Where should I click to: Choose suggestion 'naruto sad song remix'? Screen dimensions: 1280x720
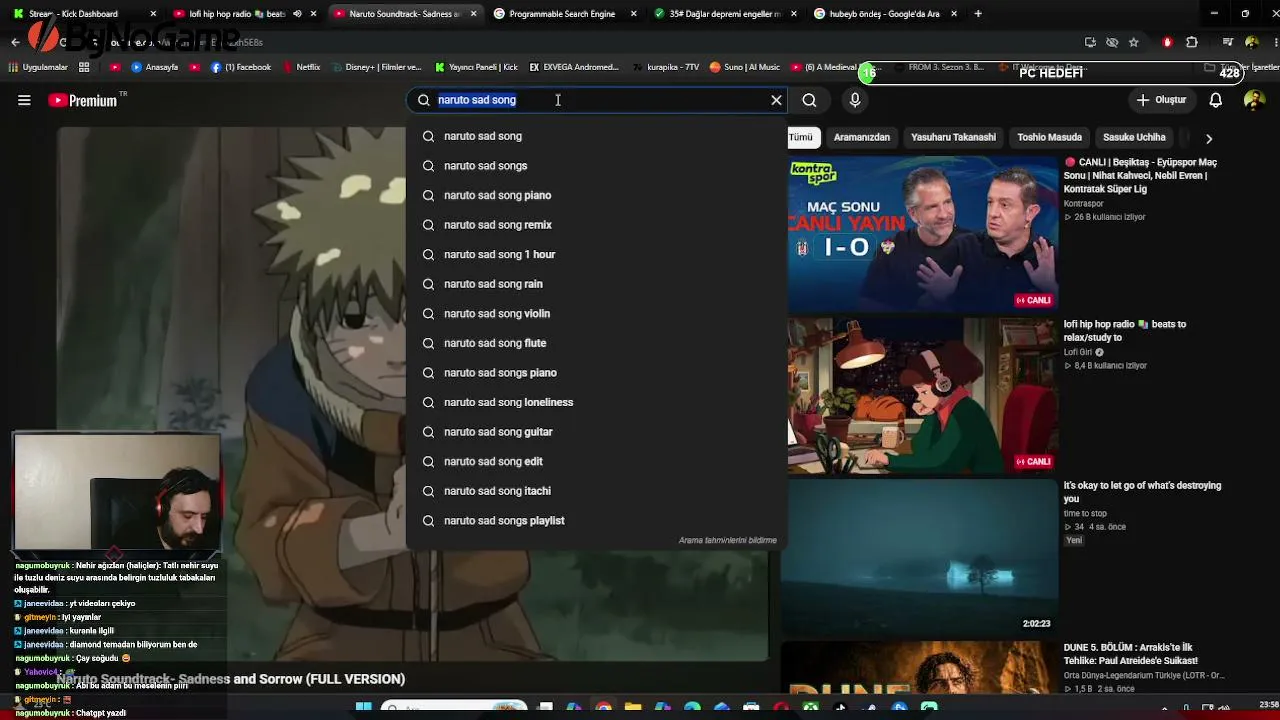tap(596, 225)
